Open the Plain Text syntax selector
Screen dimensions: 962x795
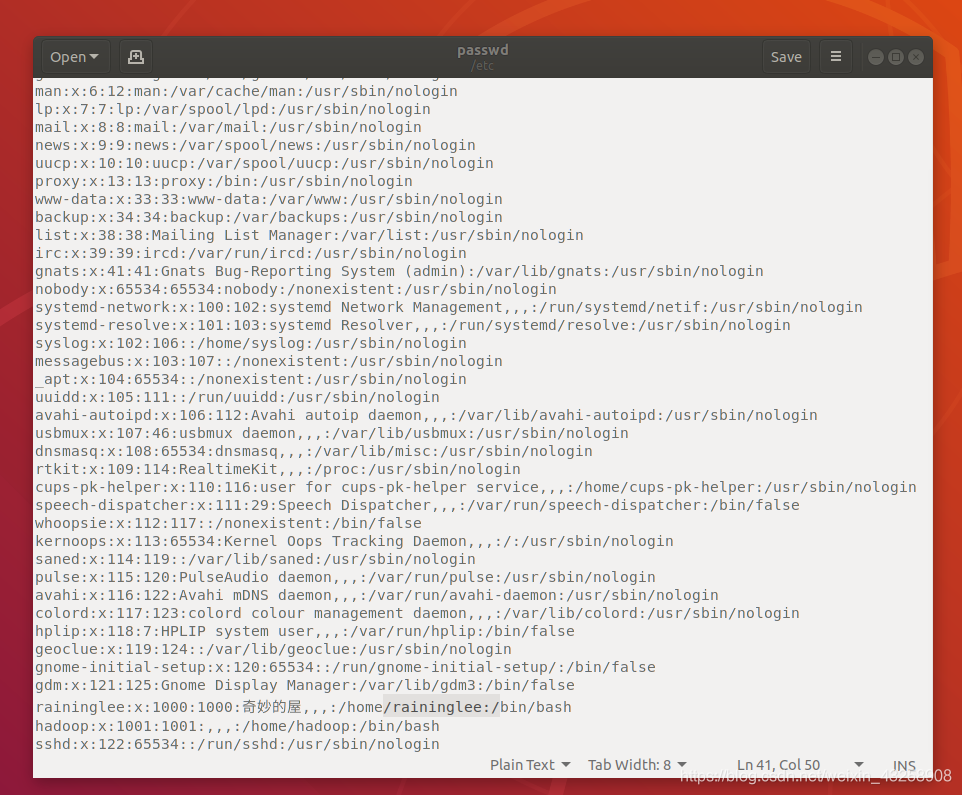coord(530,765)
